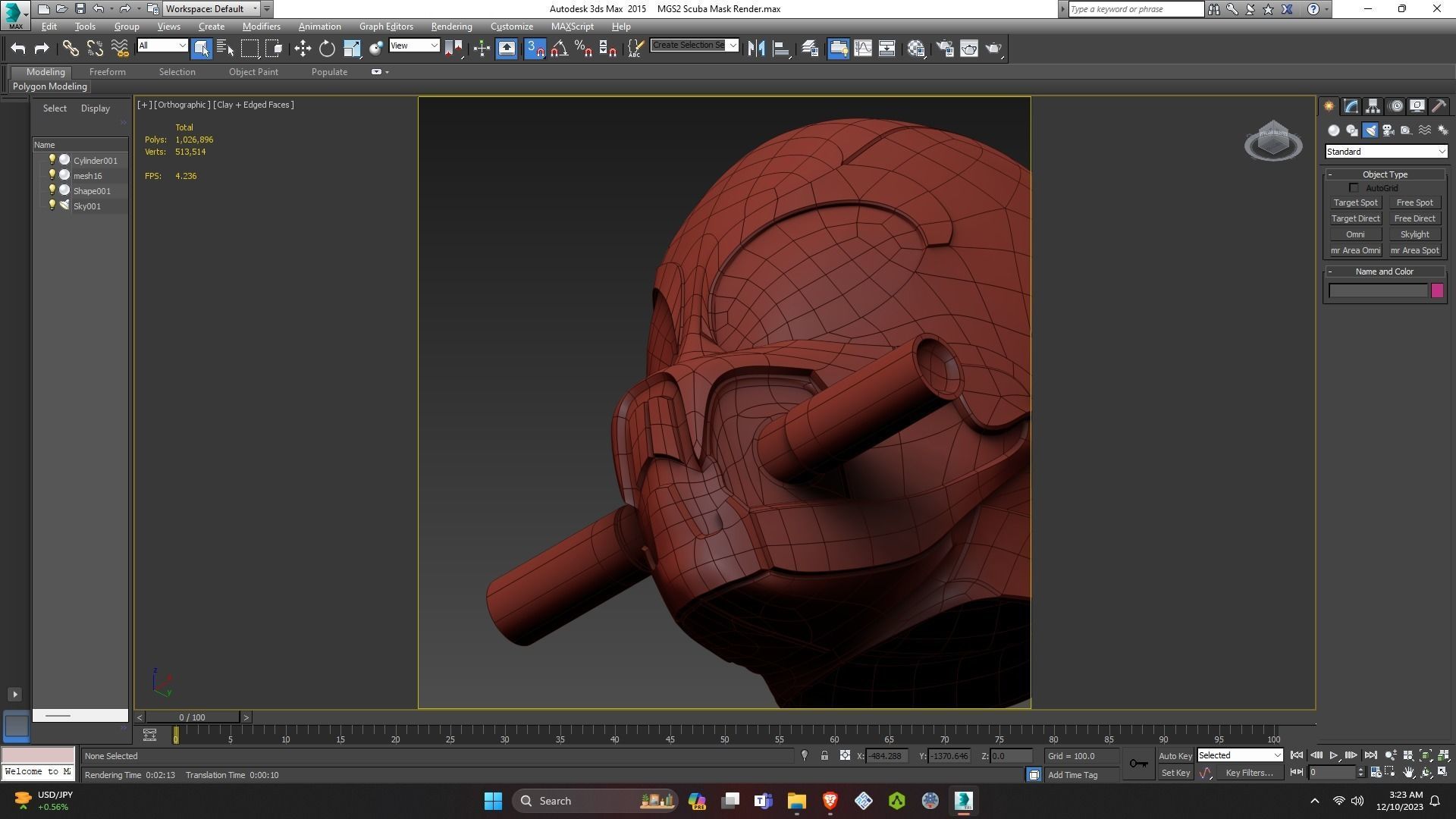Enable the AutoGrid checkbox
Screen dimensions: 1456x819
pyautogui.click(x=1354, y=188)
